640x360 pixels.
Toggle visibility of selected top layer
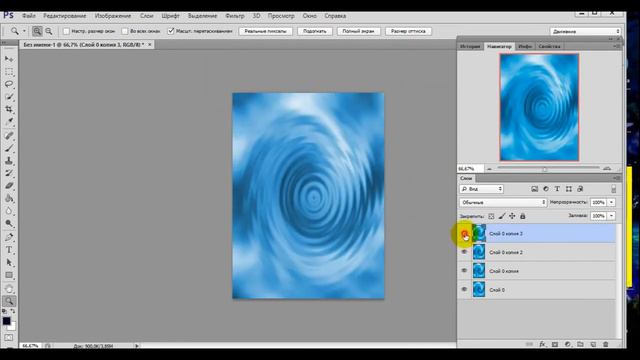tap(464, 233)
